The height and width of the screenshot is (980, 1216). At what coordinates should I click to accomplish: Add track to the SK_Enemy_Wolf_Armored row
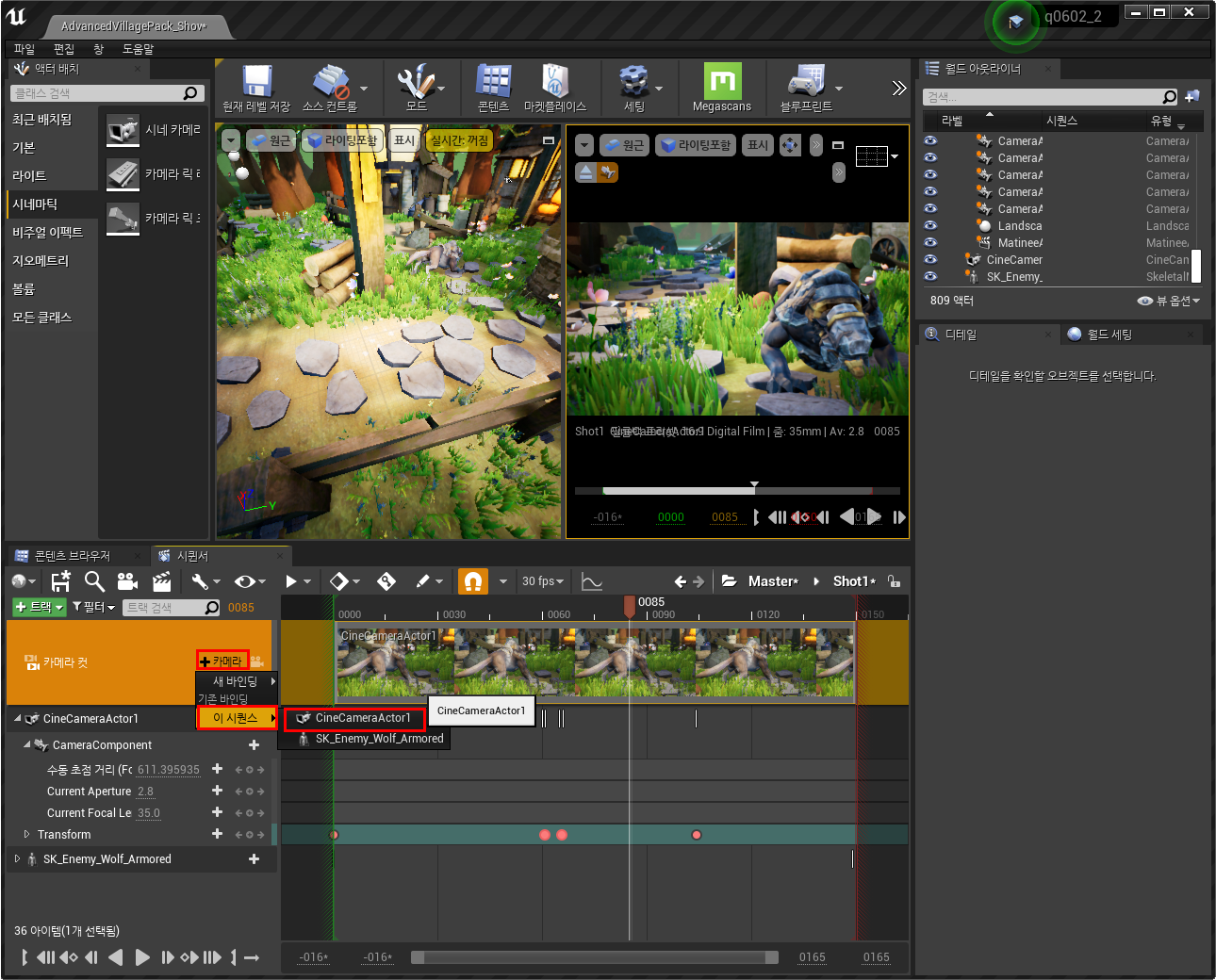pos(254,858)
